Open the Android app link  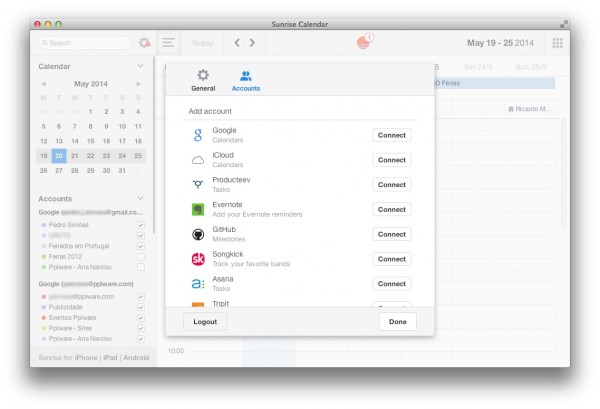coord(136,357)
